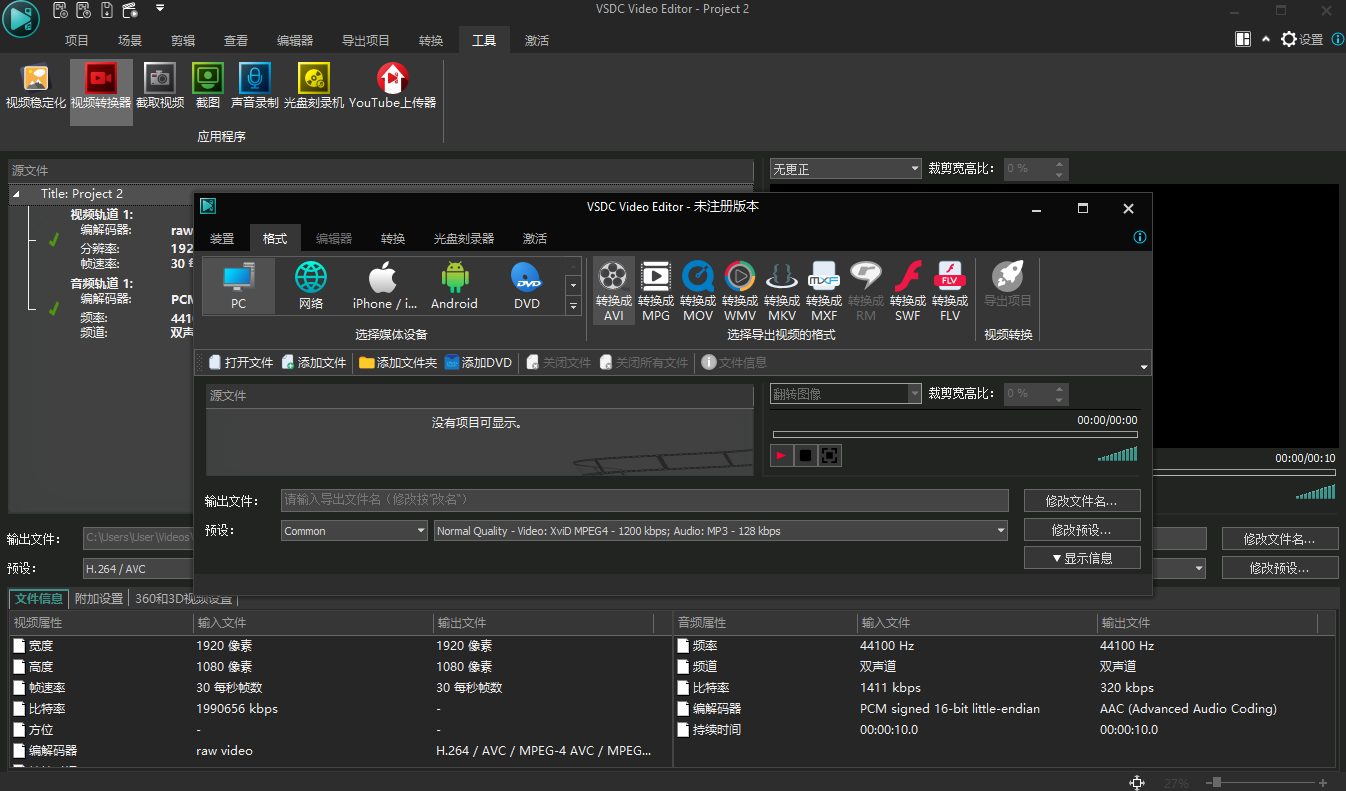Viewport: 1346px width, 791px height.
Task: Click the info icon in converter window
Action: [x=1140, y=238]
